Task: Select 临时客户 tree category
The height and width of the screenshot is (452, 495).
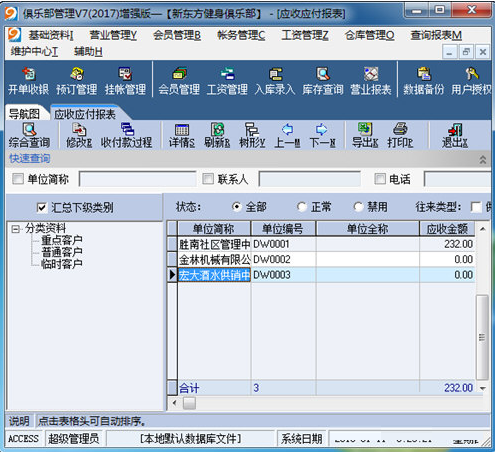Action: pyautogui.click(x=62, y=264)
